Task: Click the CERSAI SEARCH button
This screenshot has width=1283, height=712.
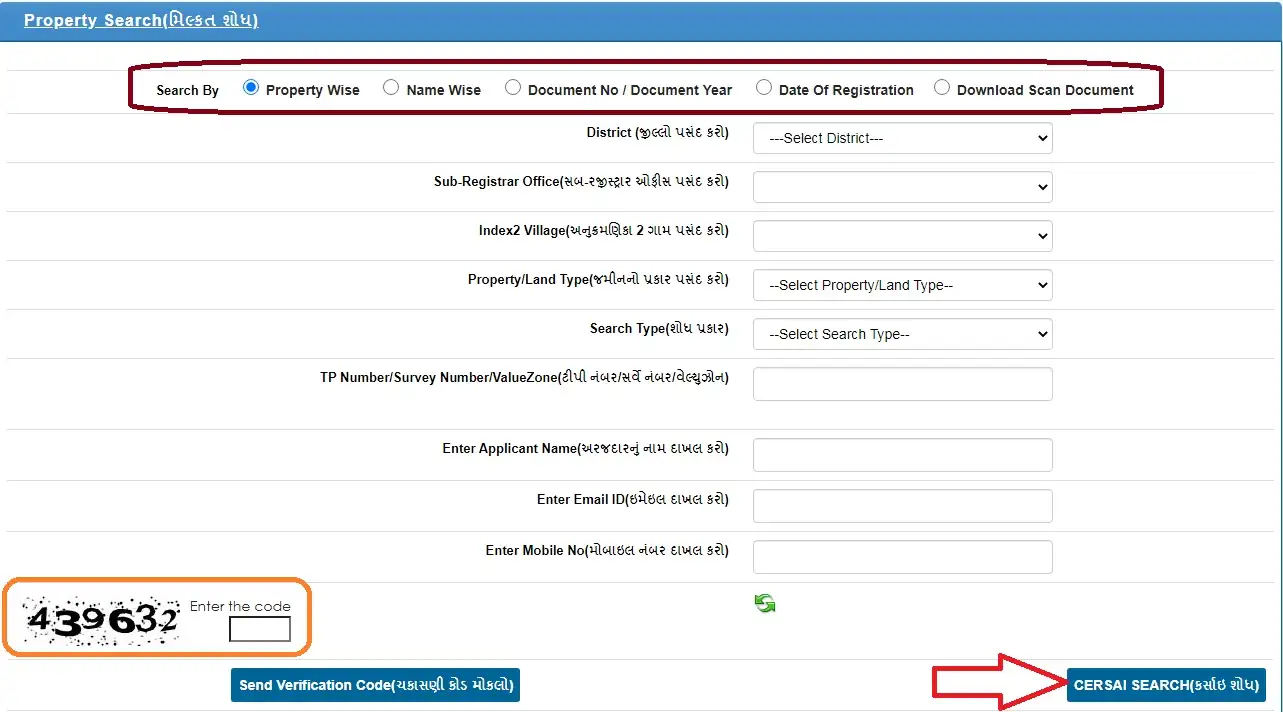Action: click(x=1165, y=685)
